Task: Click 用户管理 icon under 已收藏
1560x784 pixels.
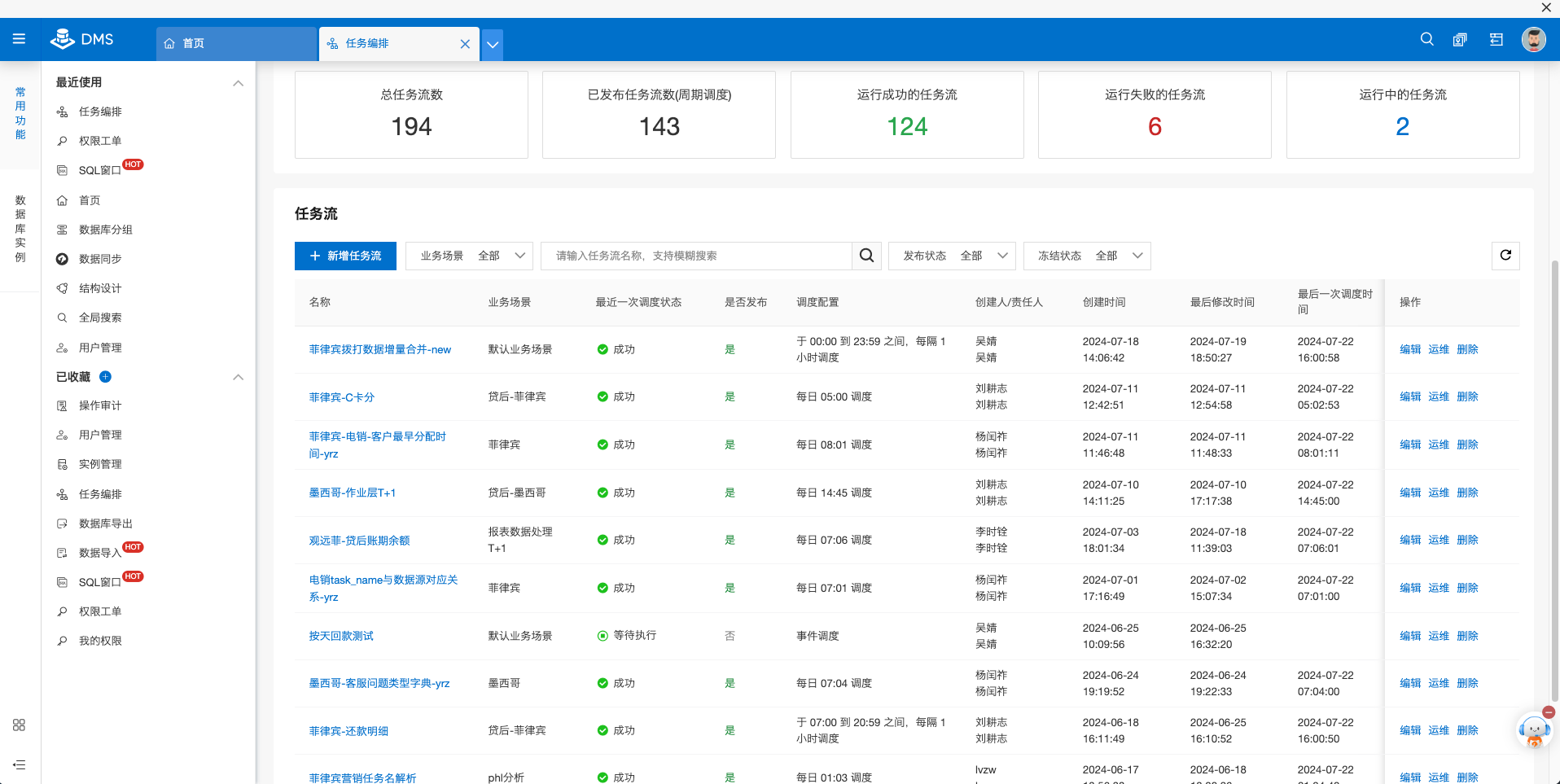Action: click(x=62, y=435)
